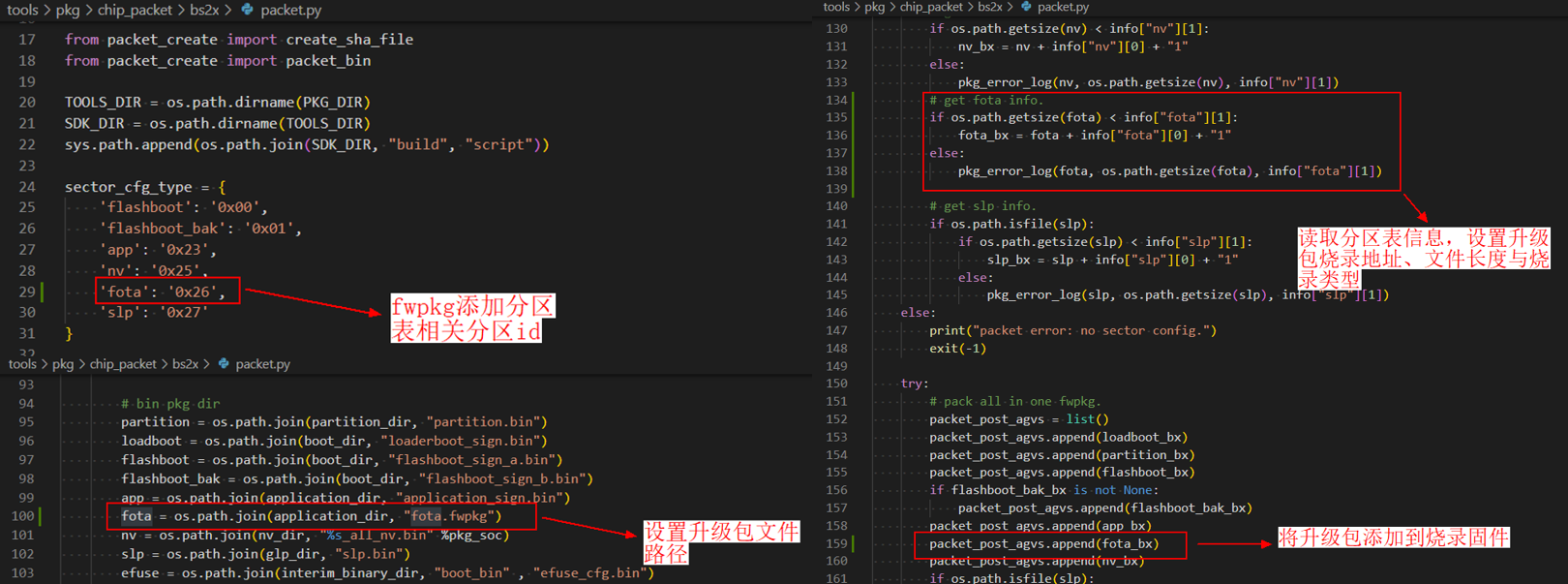The width and height of the screenshot is (1568, 584).
Task: Click Python file icon in right pane breadcrumb
Action: pos(1026,7)
